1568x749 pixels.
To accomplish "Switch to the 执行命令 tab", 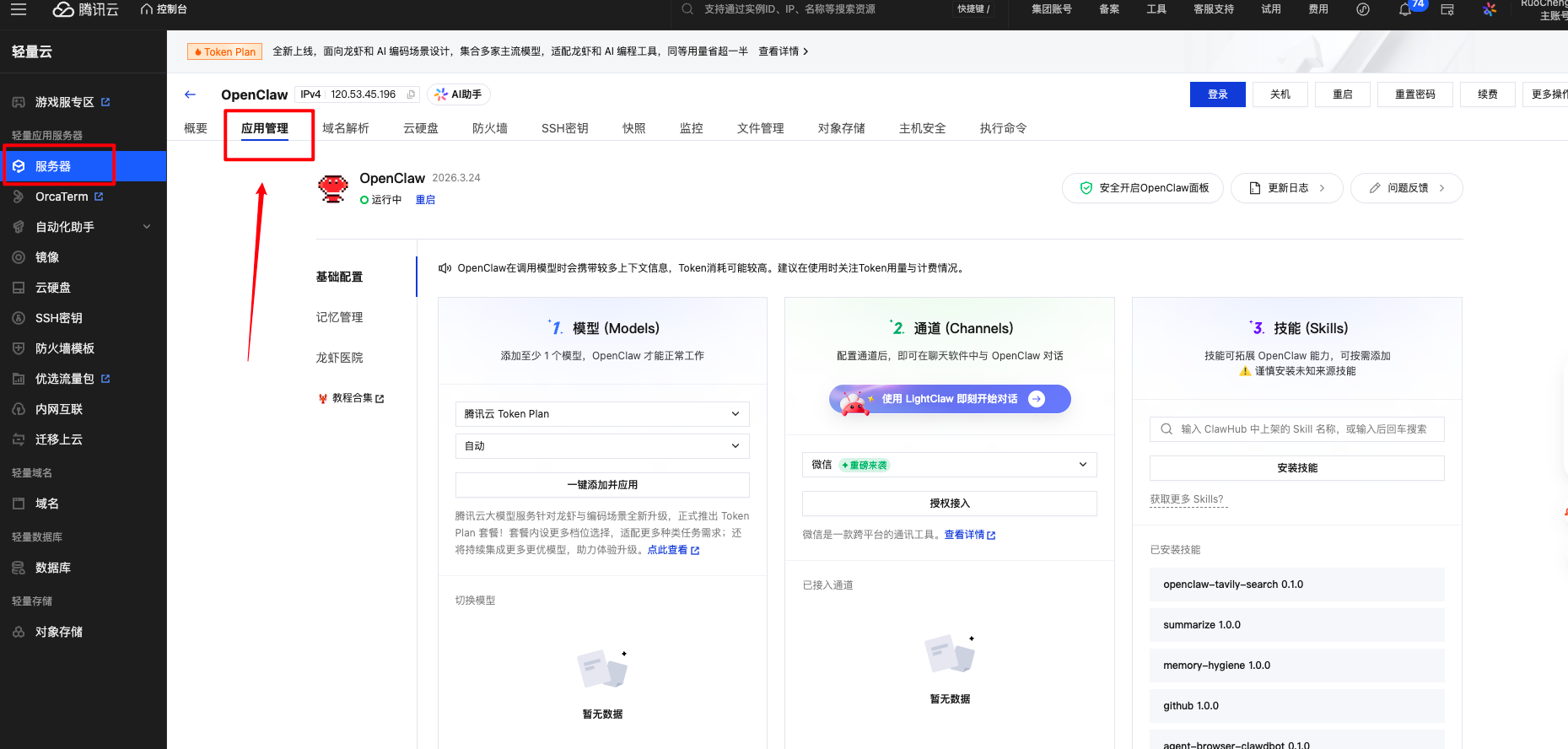I will 1004,128.
